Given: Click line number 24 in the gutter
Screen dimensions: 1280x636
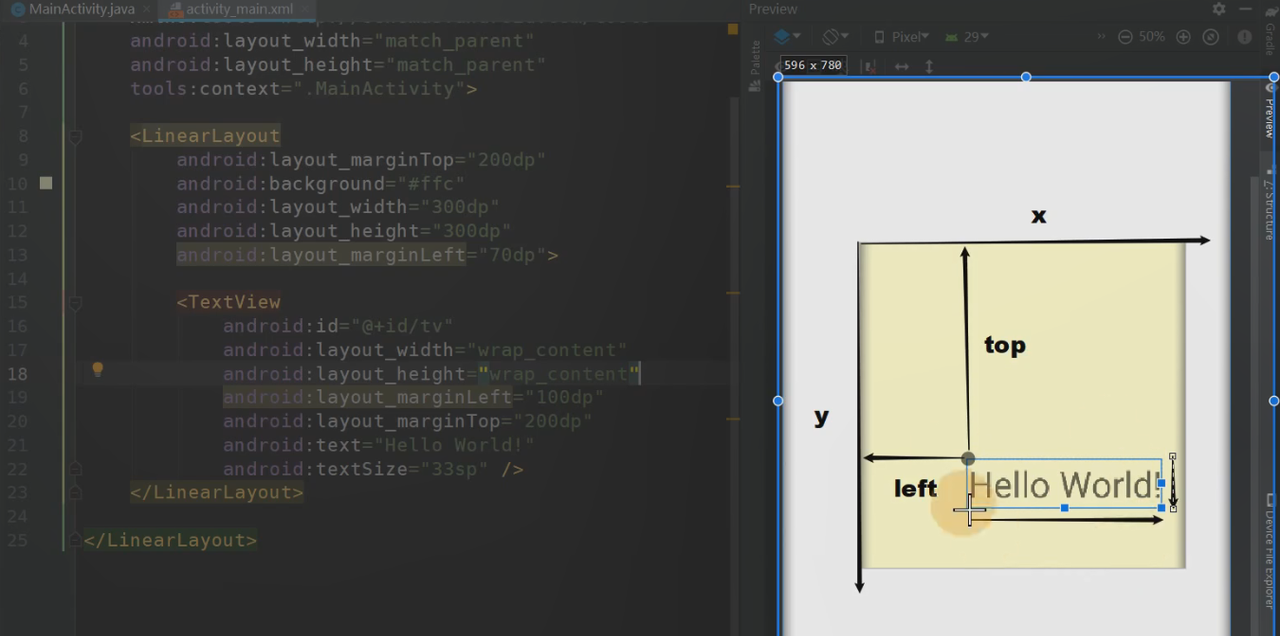Looking at the screenshot, I should [x=18, y=516].
